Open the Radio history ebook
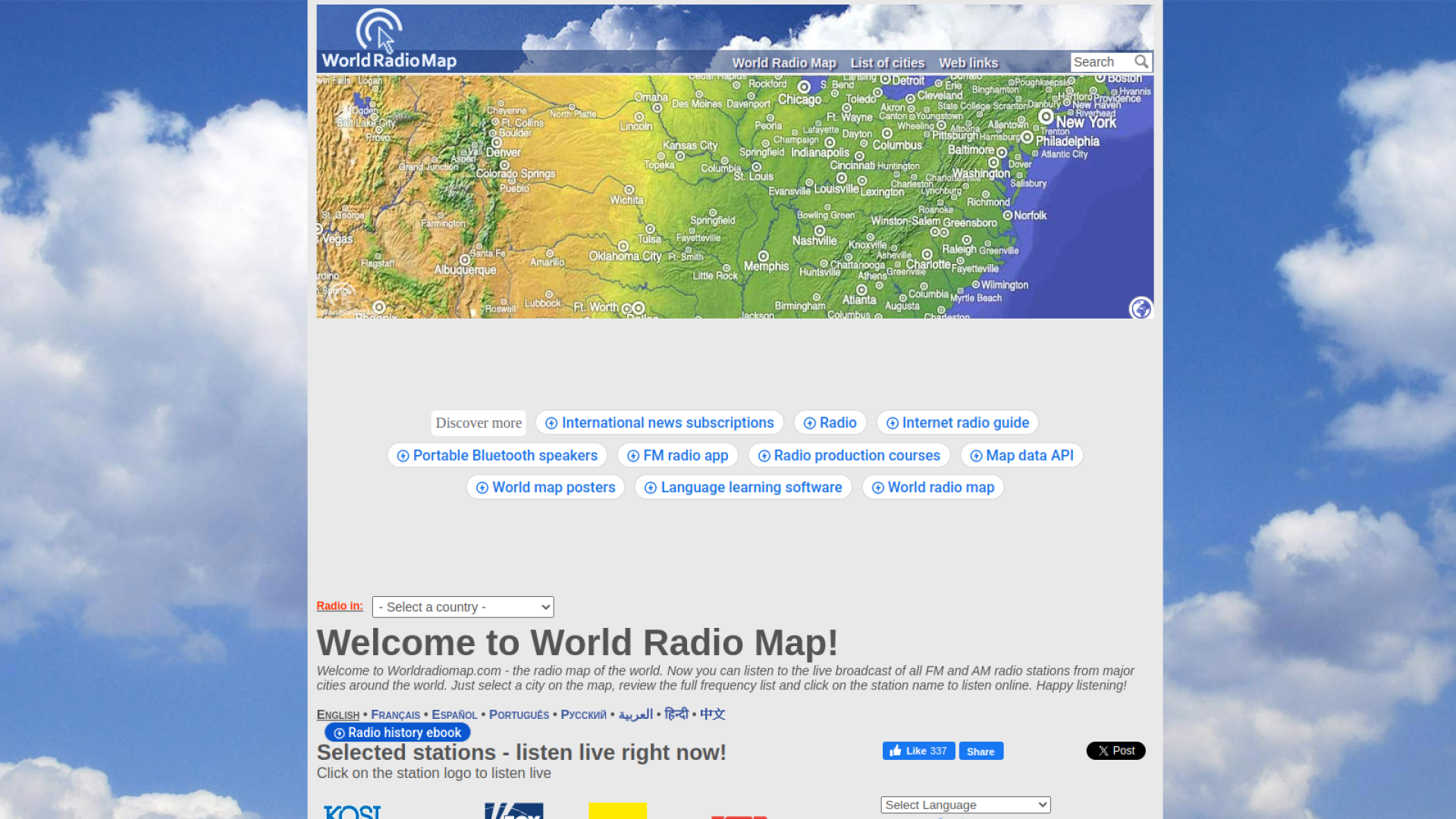Image resolution: width=1456 pixels, height=819 pixels. (x=397, y=733)
